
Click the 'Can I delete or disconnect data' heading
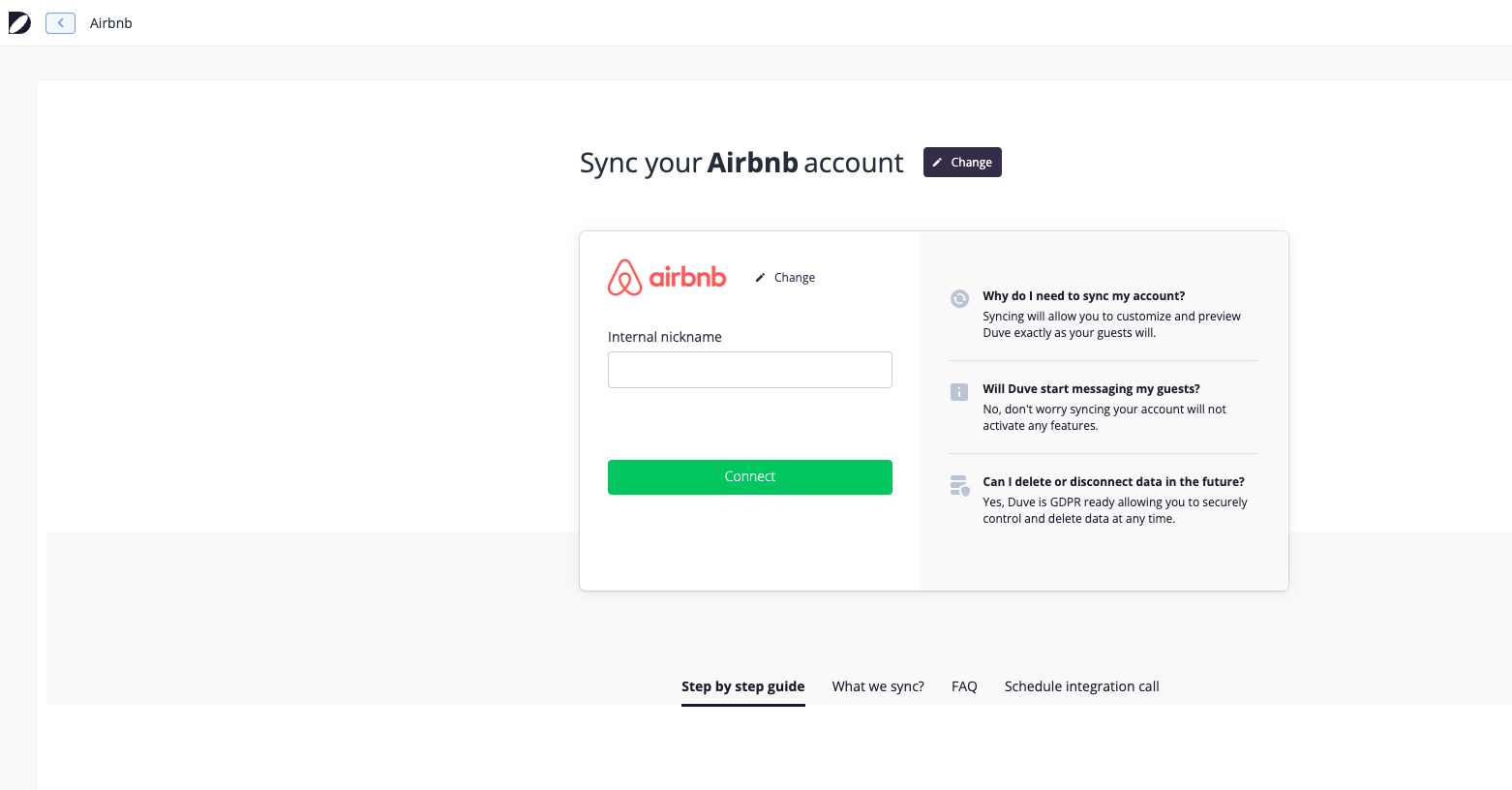coord(1113,482)
